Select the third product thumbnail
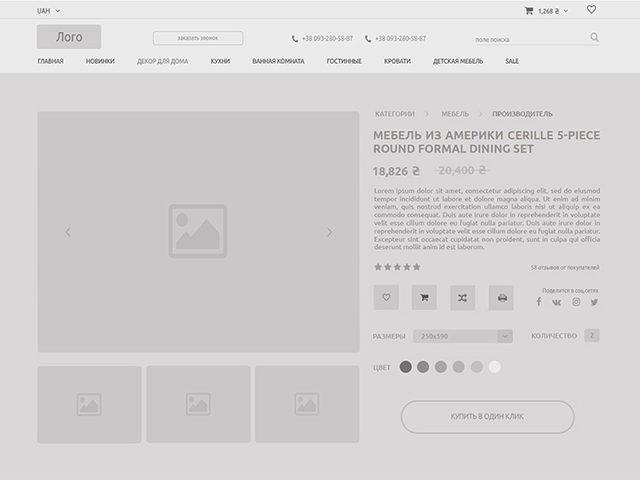The width and height of the screenshot is (640, 480). click(x=307, y=404)
